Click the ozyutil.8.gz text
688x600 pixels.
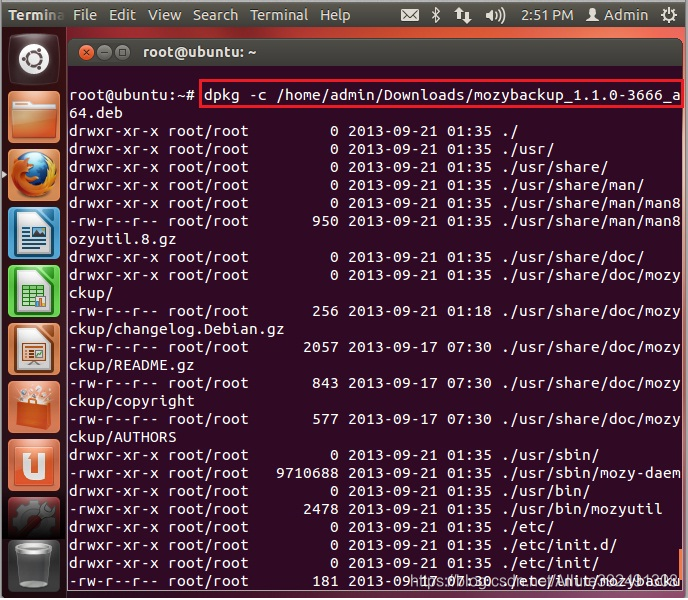(x=122, y=240)
